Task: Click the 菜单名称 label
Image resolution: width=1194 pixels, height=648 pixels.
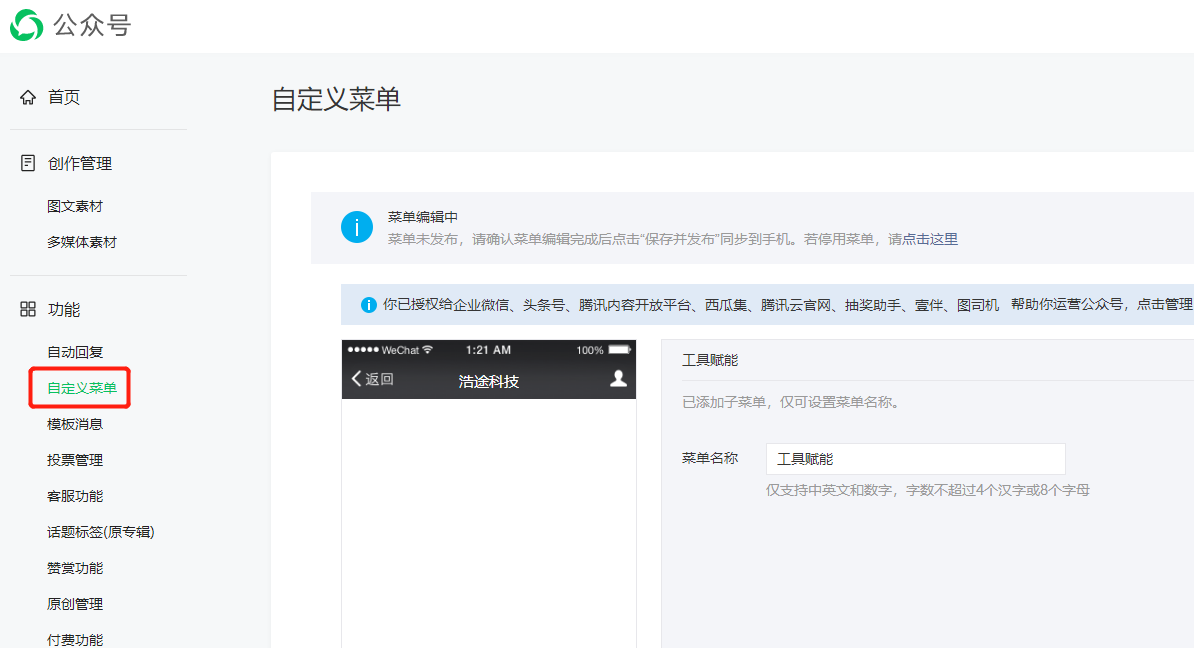Action: click(710, 458)
